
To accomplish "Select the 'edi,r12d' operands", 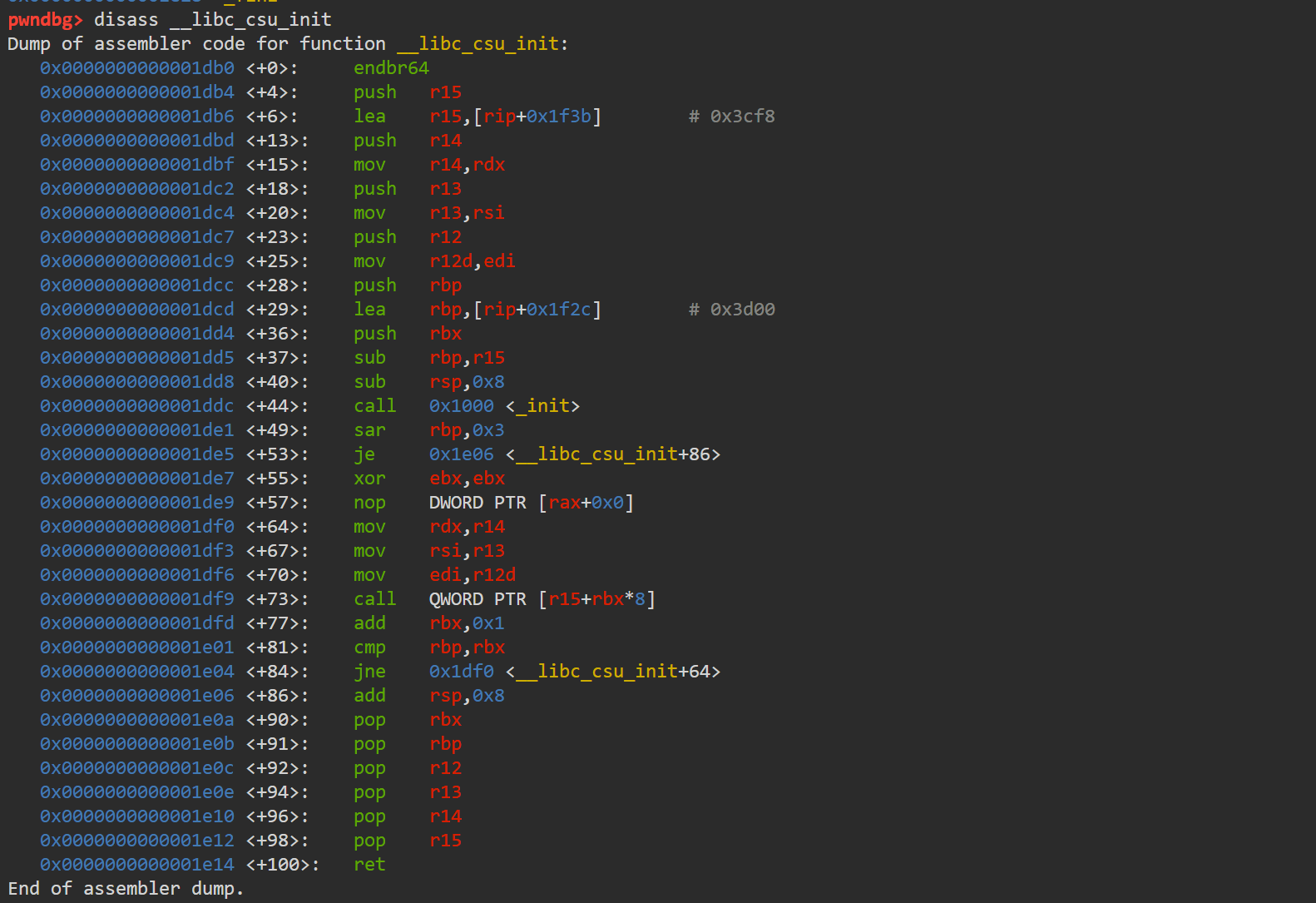I will [x=472, y=574].
